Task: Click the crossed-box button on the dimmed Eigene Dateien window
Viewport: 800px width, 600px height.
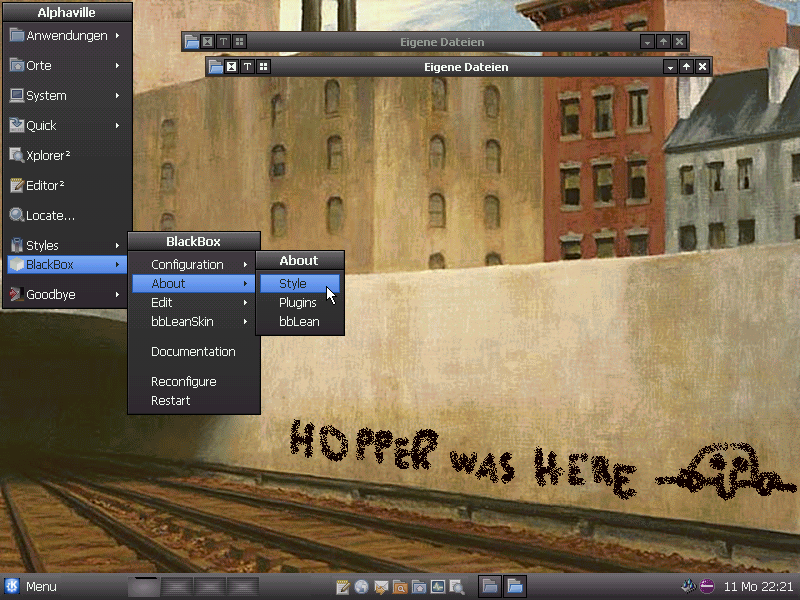Action: coord(208,42)
